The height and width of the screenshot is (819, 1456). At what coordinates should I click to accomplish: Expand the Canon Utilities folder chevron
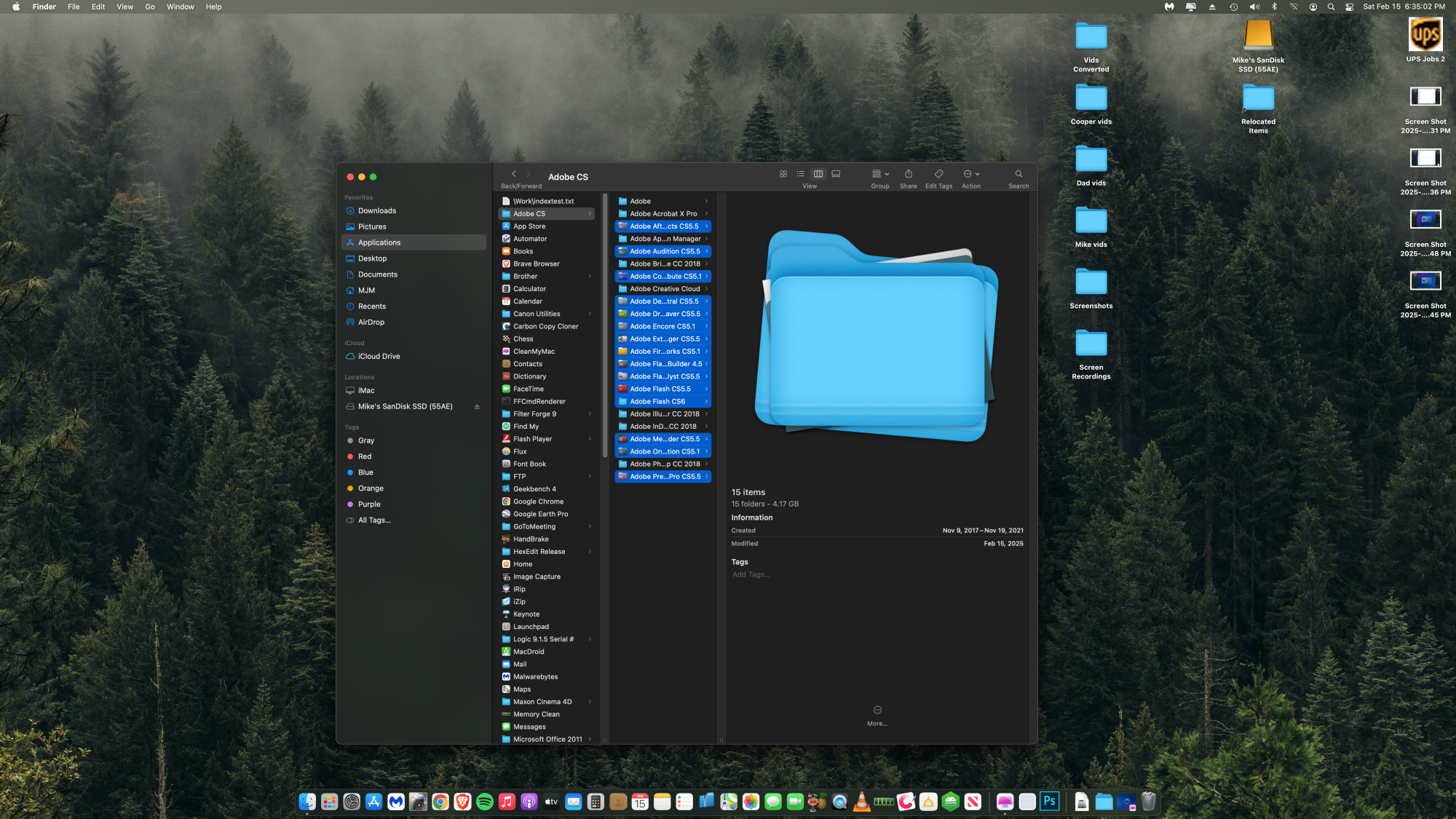coord(590,314)
